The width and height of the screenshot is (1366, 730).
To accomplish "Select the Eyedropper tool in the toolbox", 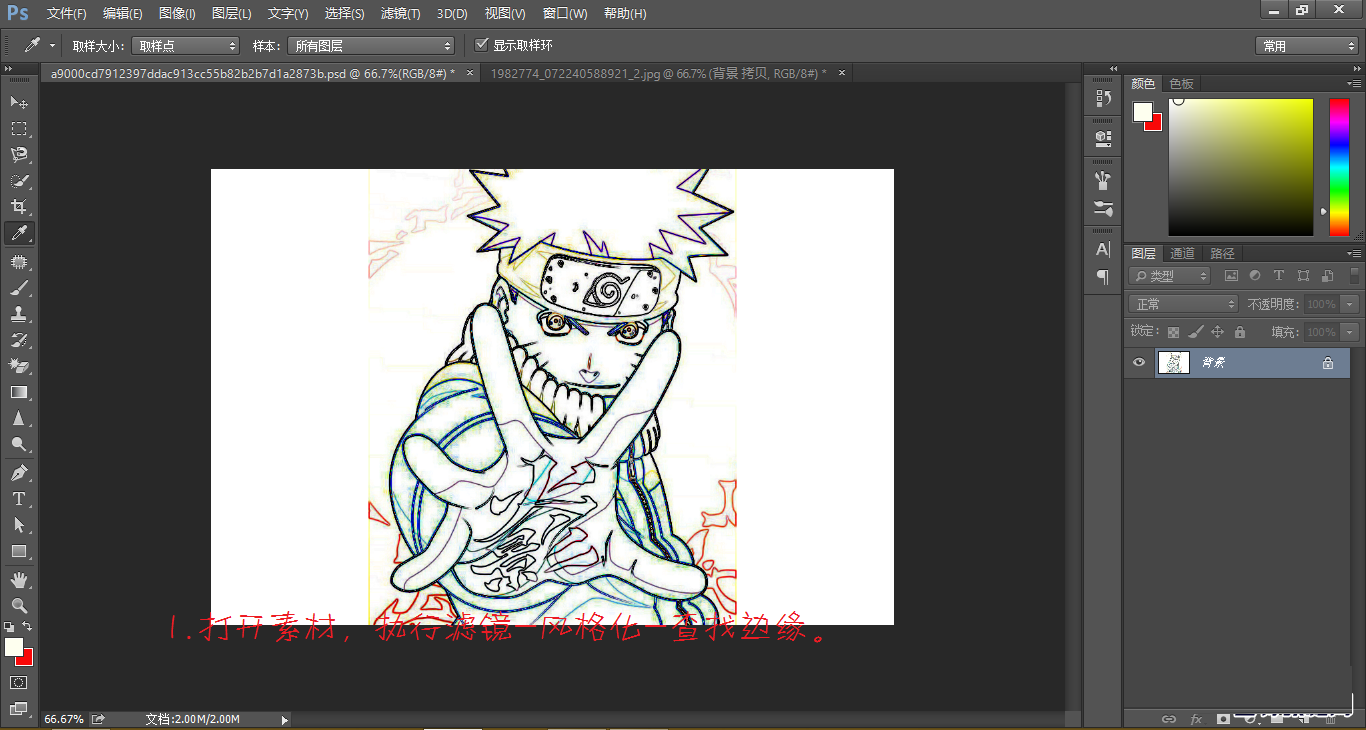I will click(x=19, y=233).
